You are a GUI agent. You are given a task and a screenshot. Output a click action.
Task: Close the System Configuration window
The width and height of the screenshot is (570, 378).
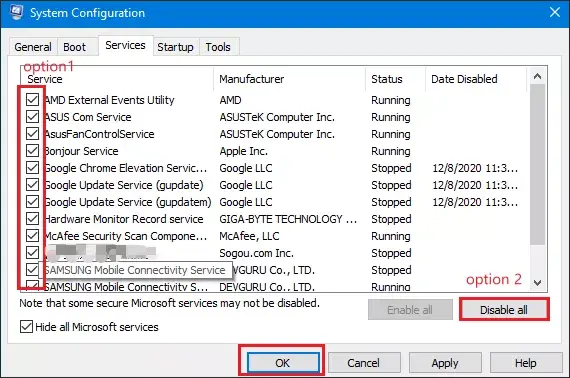pyautogui.click(x=555, y=12)
